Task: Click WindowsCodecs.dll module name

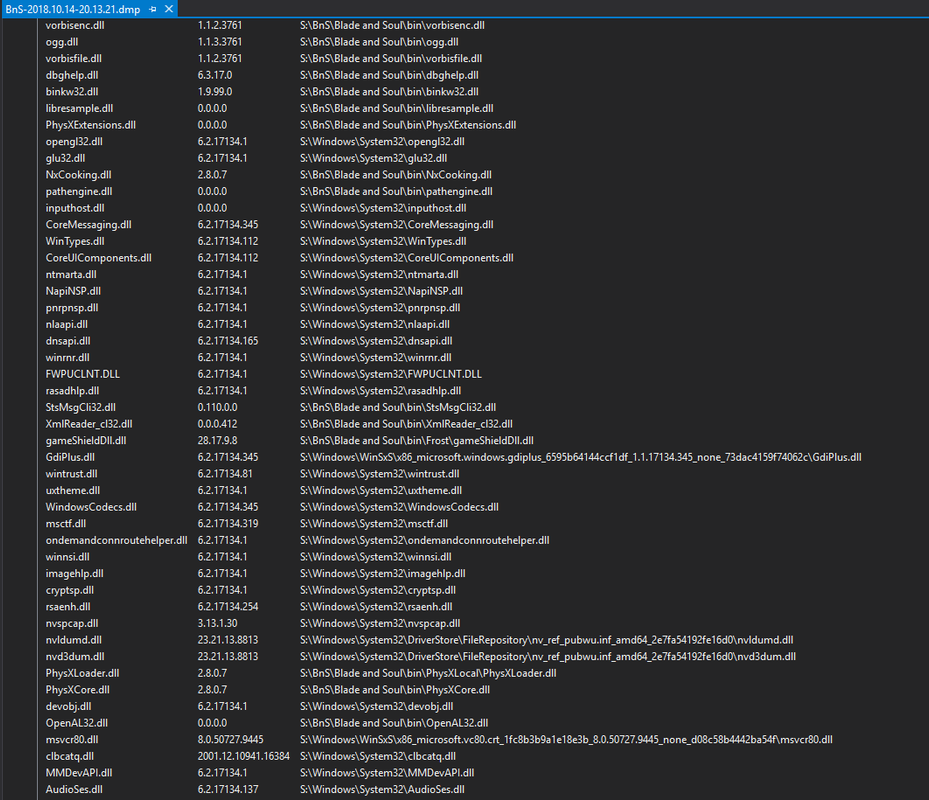Action: click(91, 507)
